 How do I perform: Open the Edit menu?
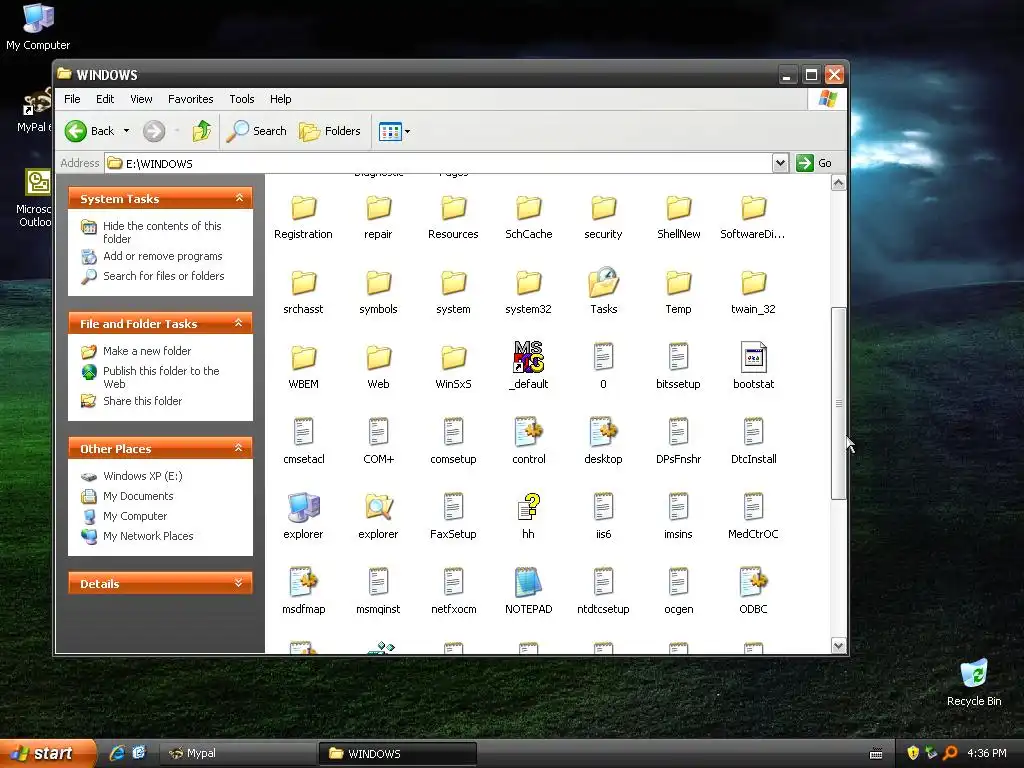104,99
